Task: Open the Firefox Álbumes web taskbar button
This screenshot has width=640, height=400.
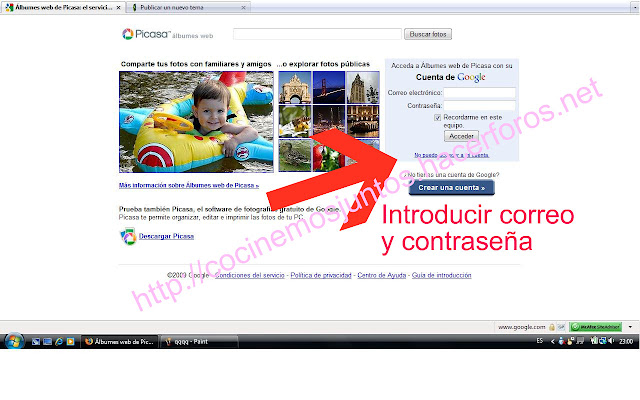Action: (120, 342)
